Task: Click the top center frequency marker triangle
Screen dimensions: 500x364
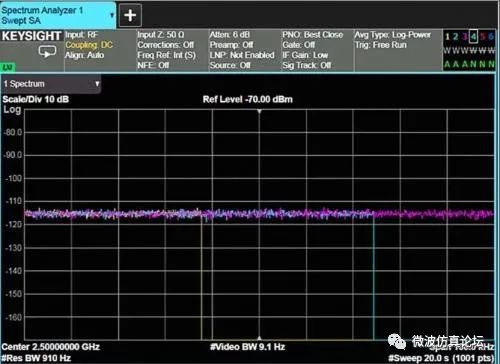Action: pos(259,111)
